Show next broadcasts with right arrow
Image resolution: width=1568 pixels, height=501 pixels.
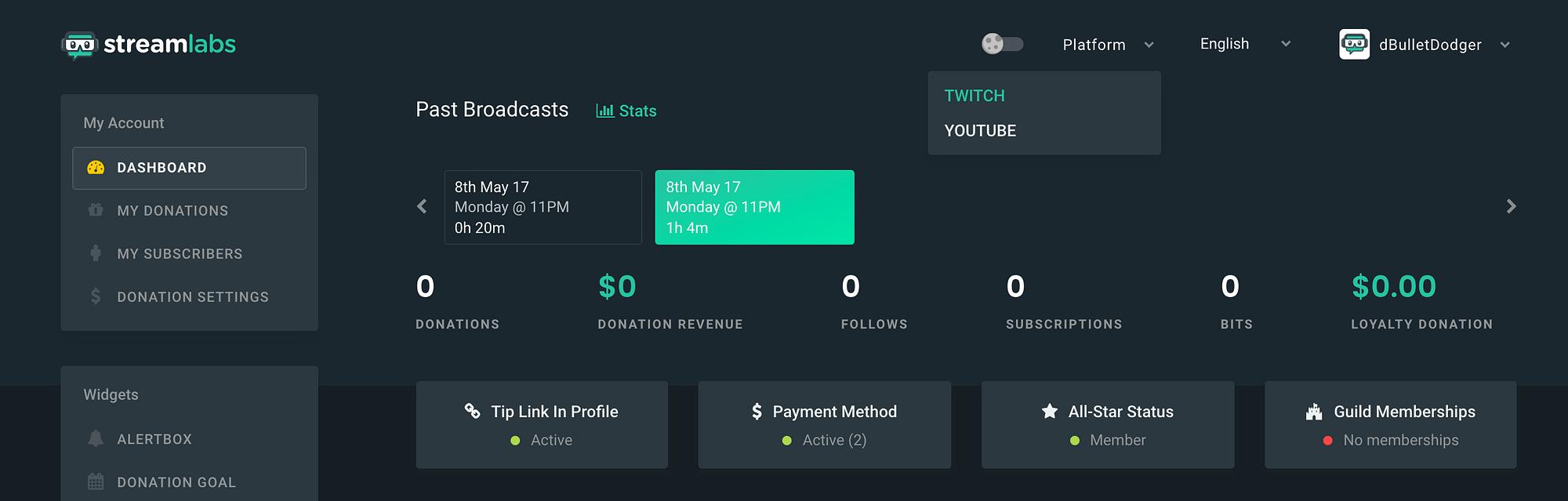click(1511, 207)
